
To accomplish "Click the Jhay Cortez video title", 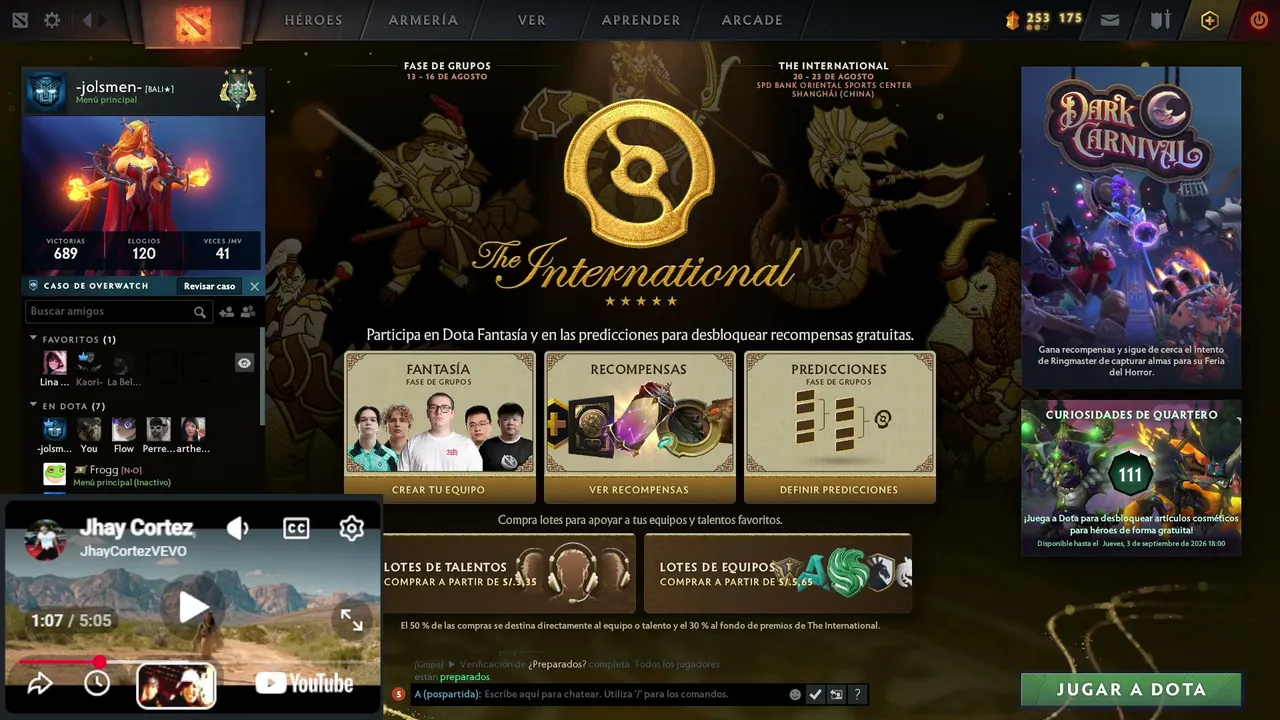I will click(x=136, y=528).
